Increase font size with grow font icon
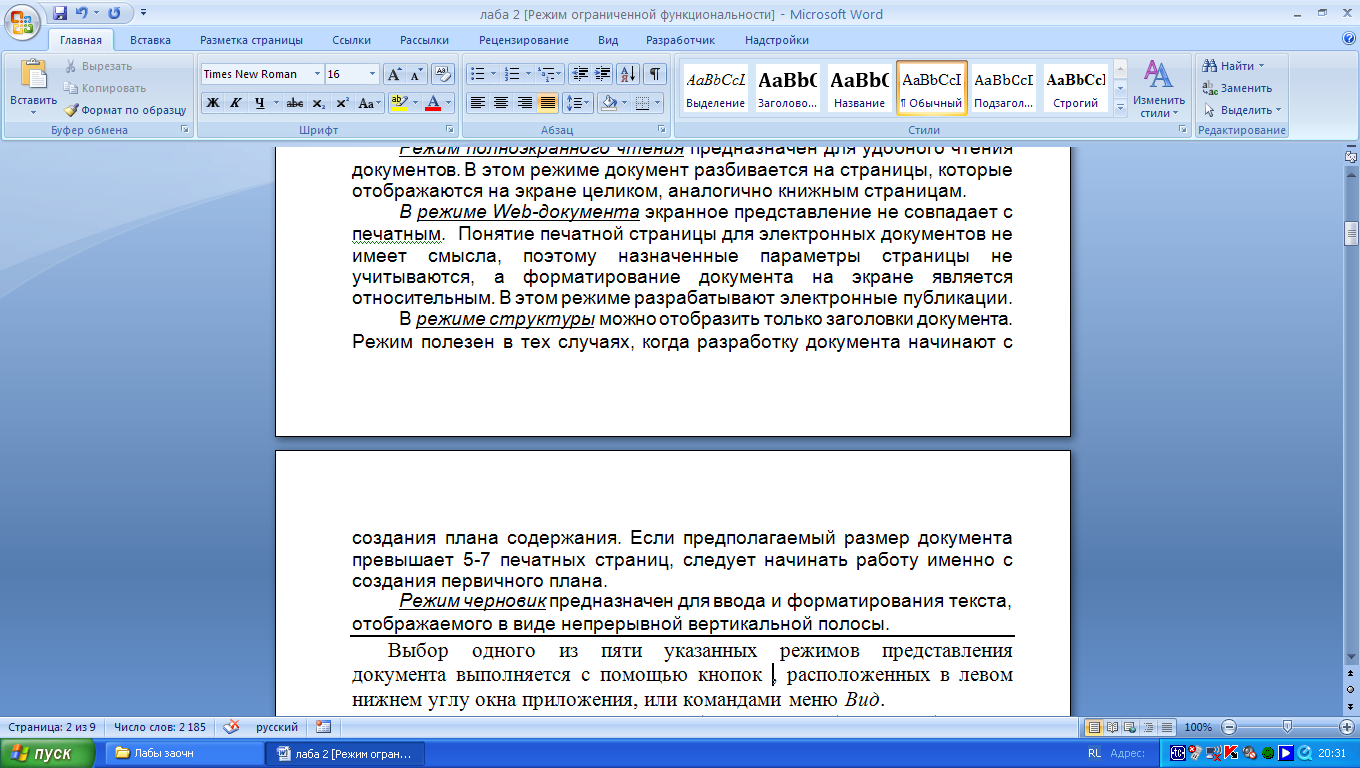1360x768 pixels. coord(394,74)
